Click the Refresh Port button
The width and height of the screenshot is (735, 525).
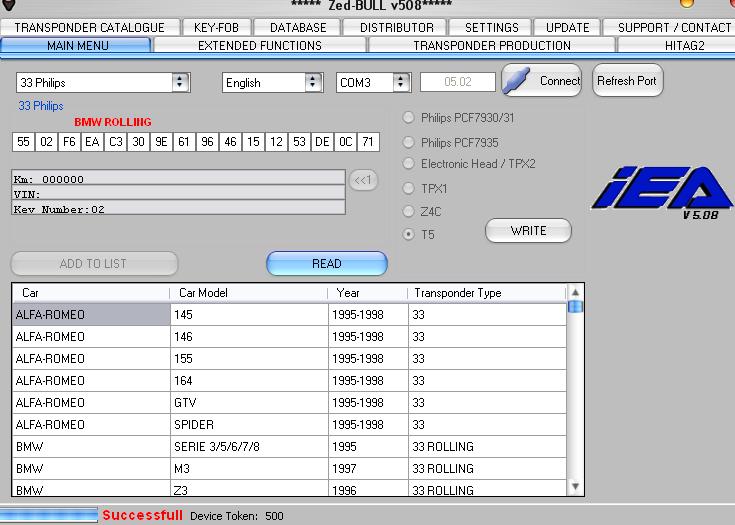(x=628, y=81)
